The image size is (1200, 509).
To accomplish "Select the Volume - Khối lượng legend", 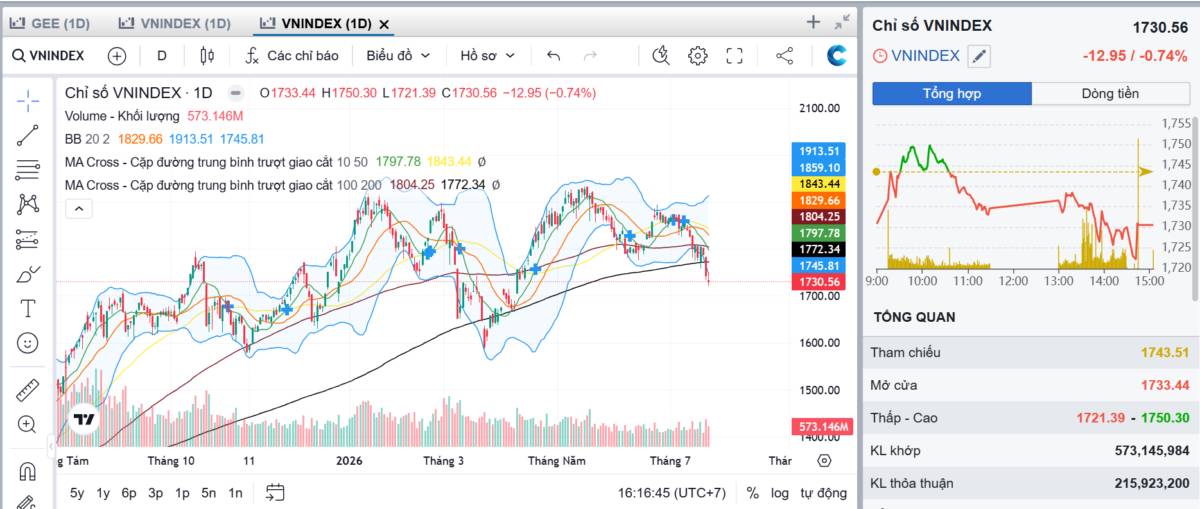I will [x=123, y=116].
